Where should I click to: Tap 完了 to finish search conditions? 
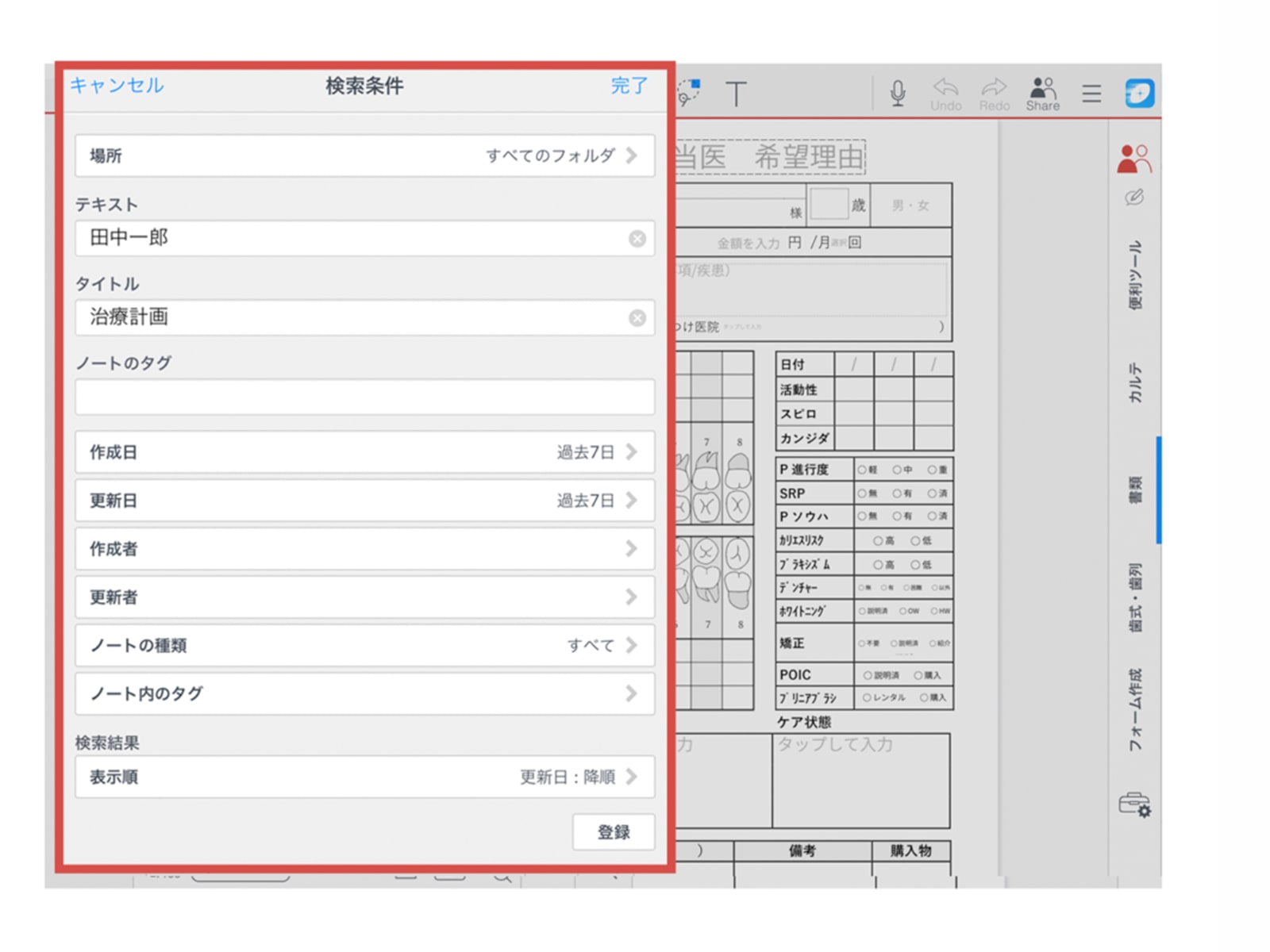click(629, 86)
